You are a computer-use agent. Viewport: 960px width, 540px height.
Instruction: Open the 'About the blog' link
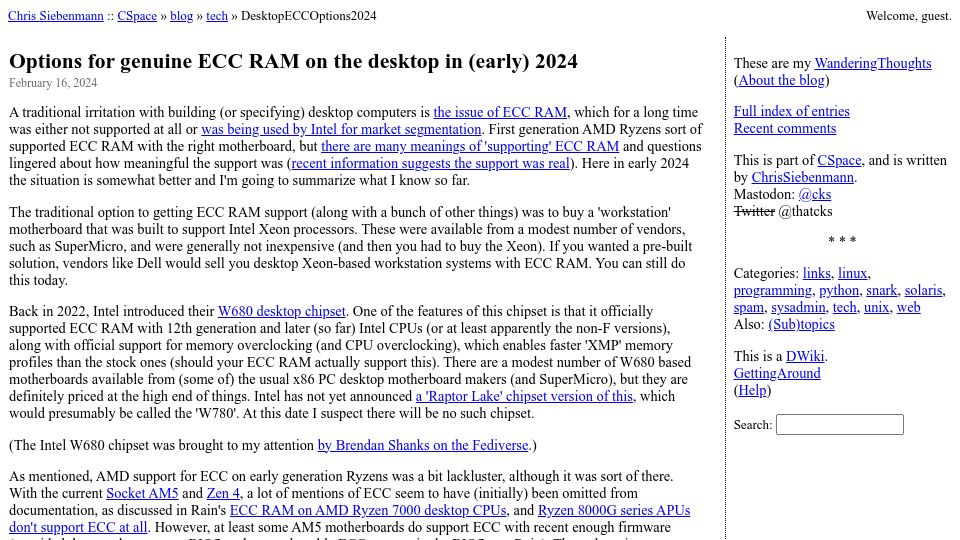(781, 80)
